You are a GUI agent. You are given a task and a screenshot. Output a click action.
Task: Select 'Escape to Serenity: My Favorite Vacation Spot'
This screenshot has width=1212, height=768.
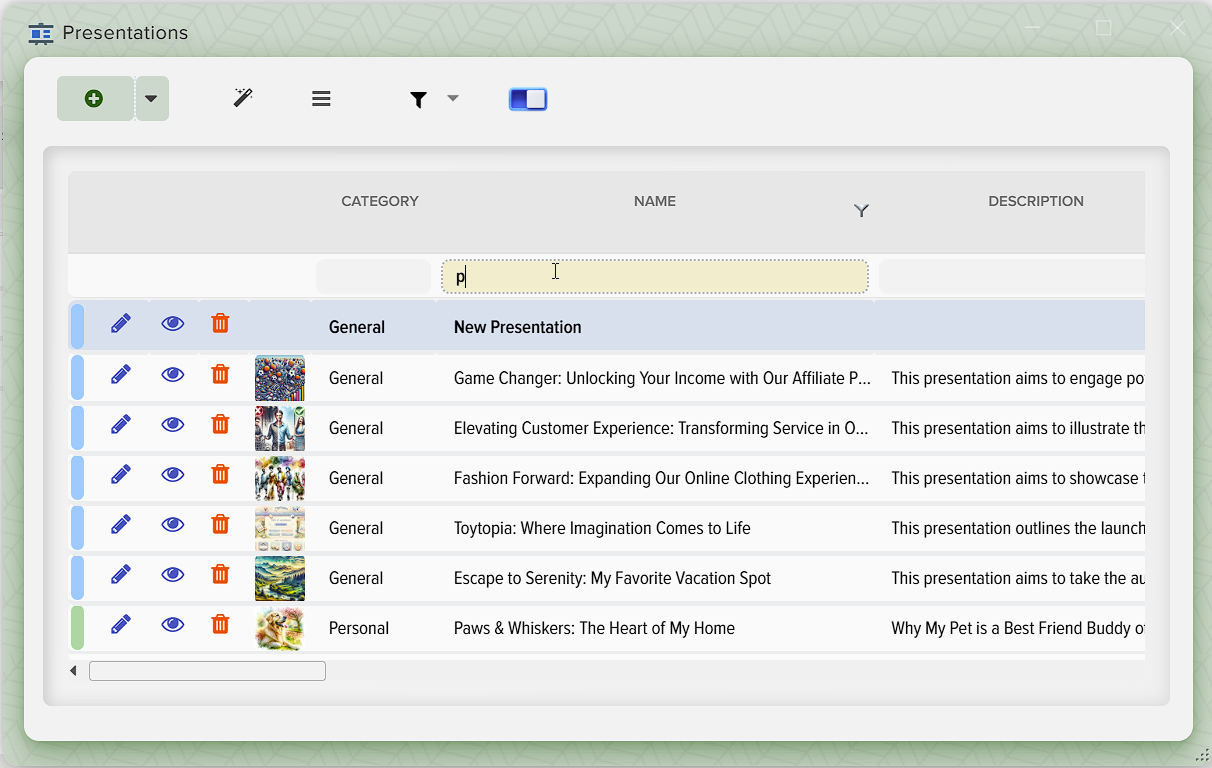[x=613, y=578]
